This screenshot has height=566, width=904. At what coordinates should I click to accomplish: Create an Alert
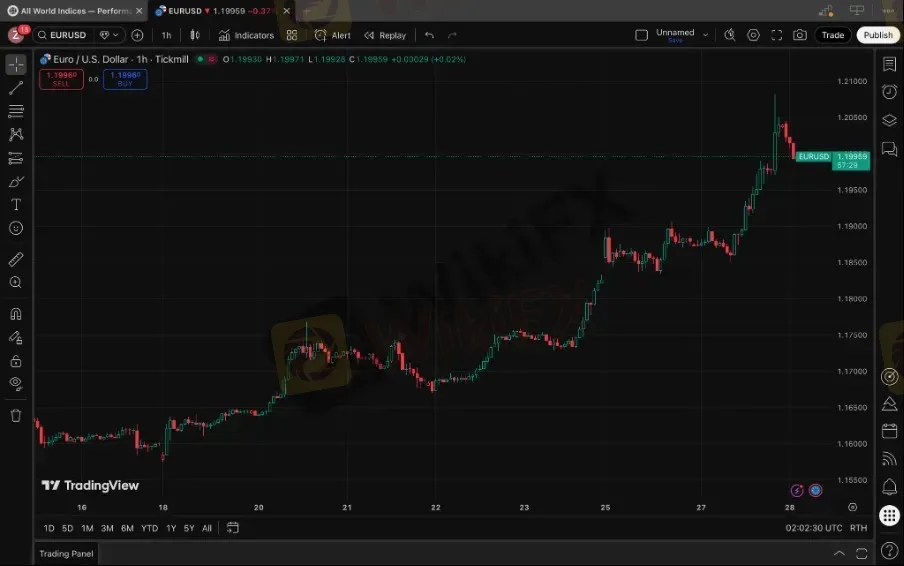point(333,35)
